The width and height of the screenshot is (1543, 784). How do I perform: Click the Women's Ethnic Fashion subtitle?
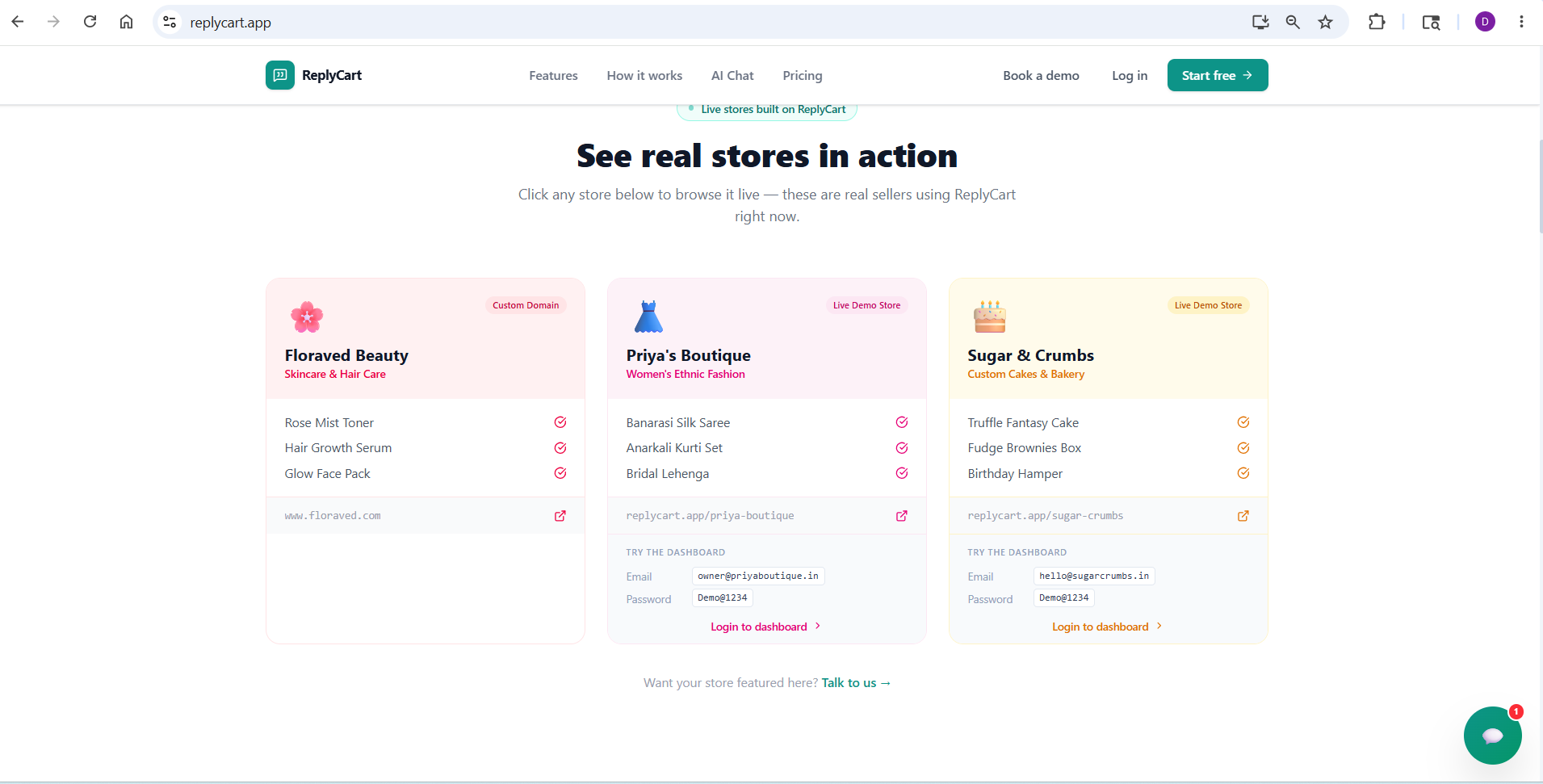point(686,374)
